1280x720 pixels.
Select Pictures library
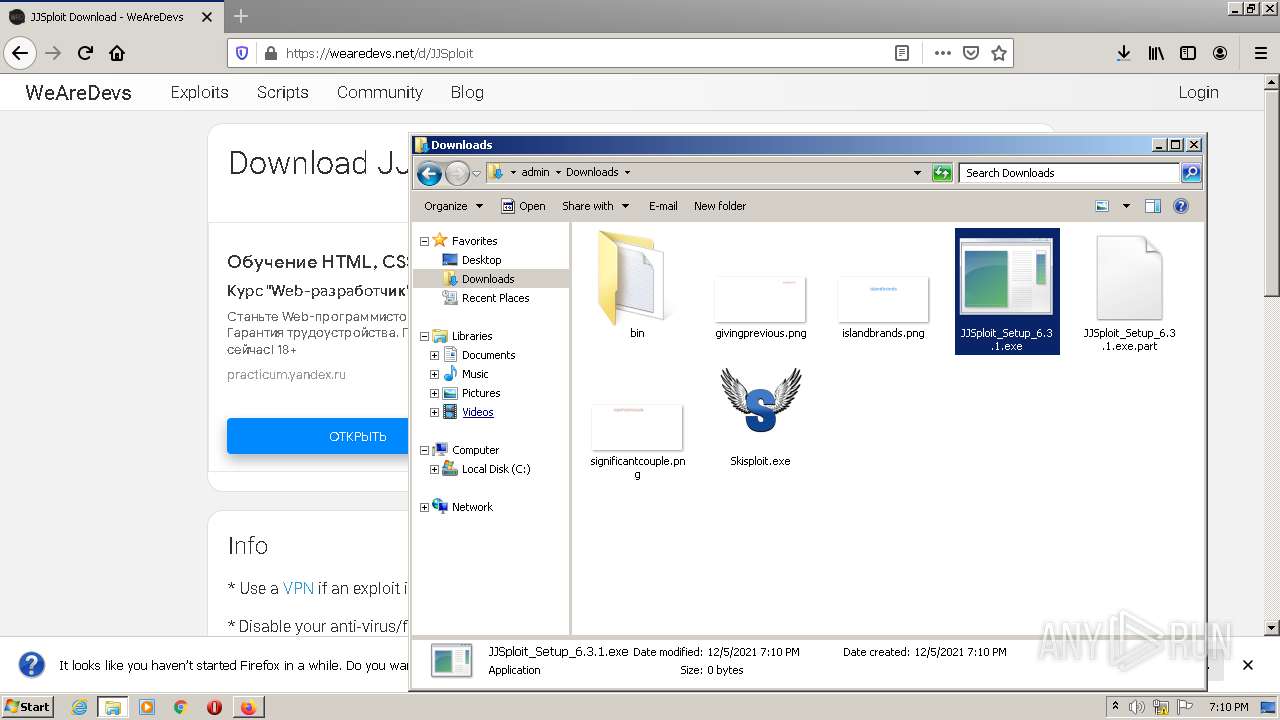click(x=480, y=393)
